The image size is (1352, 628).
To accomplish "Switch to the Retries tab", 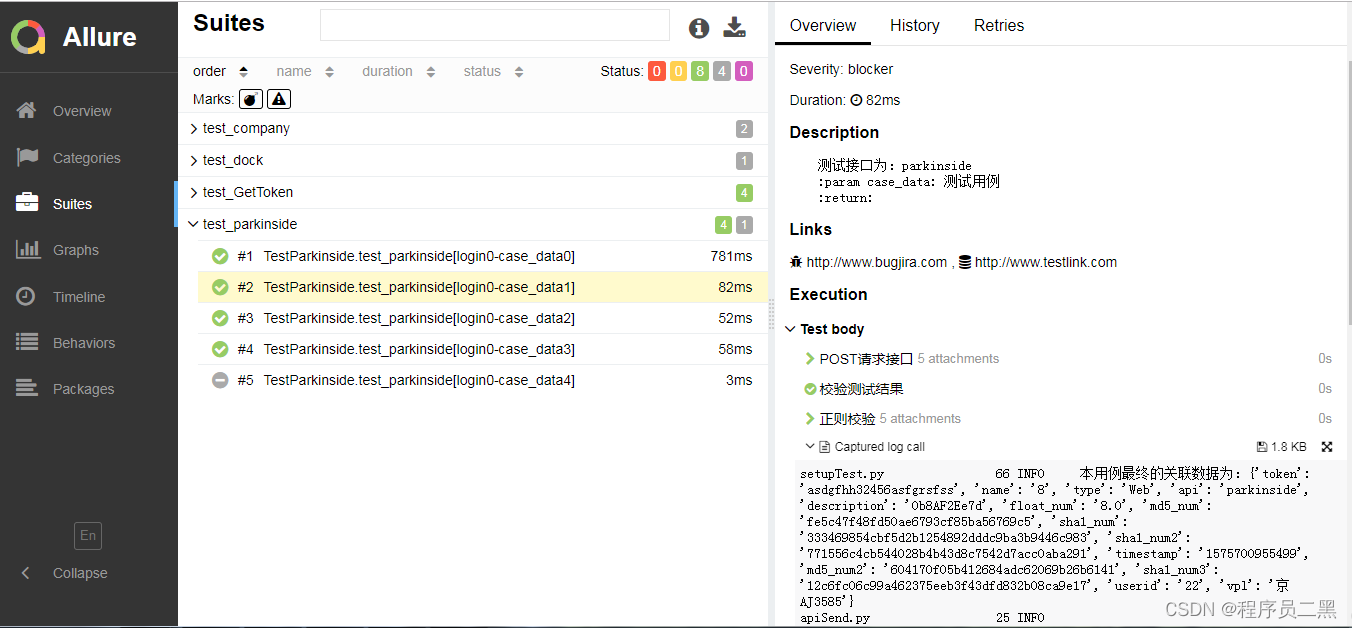I will pos(999,25).
